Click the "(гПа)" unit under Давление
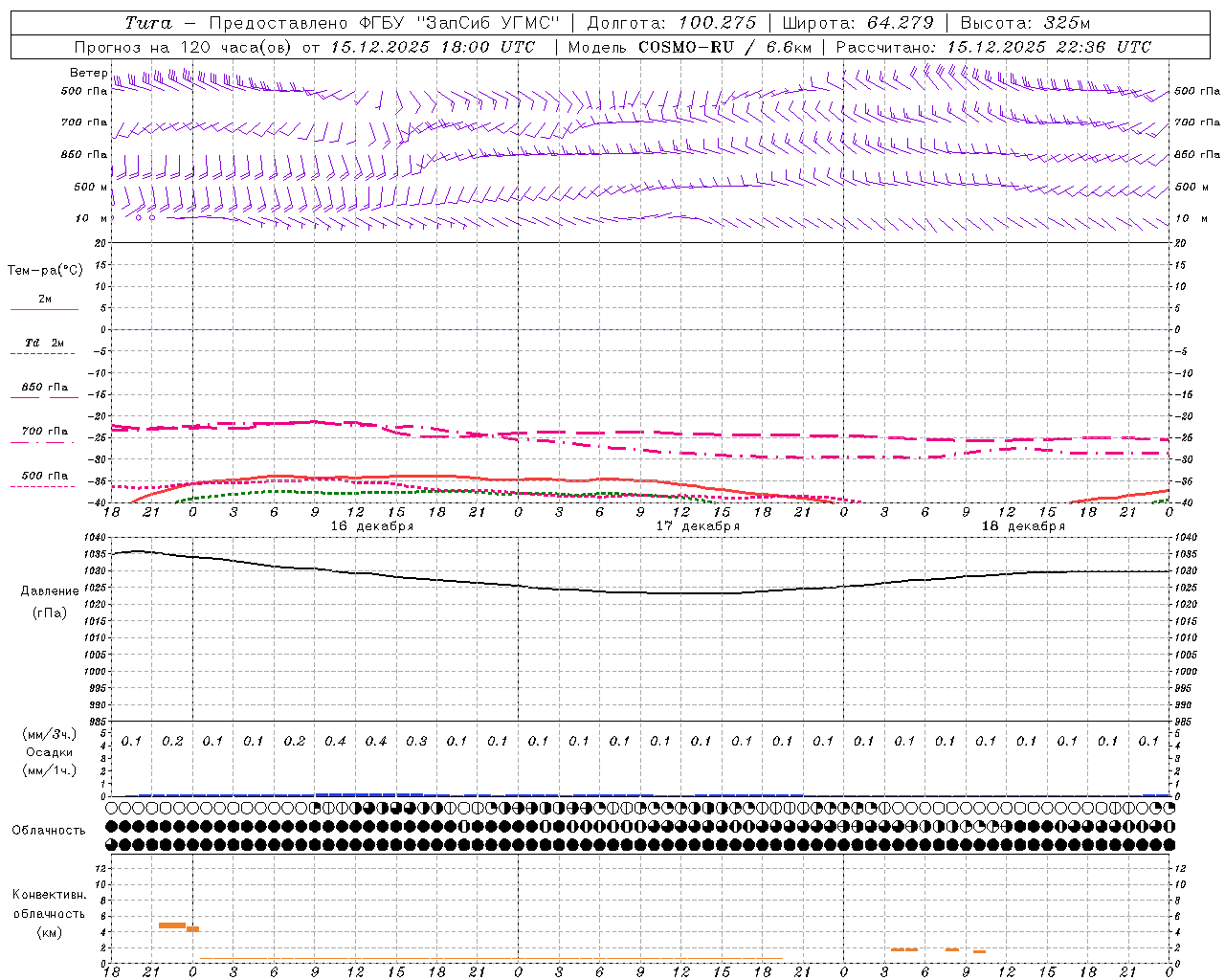The height and width of the screenshot is (980, 1225). click(x=50, y=612)
